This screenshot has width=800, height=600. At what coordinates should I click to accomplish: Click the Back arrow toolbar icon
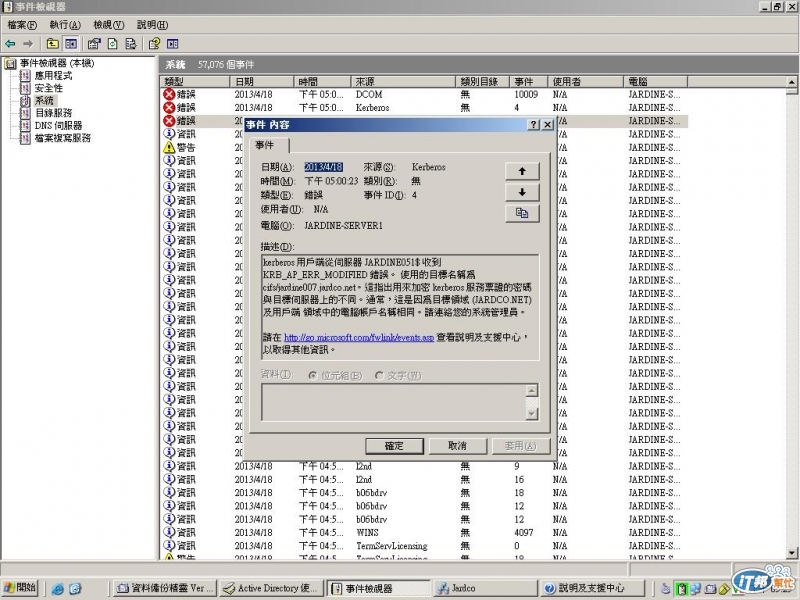pos(10,44)
